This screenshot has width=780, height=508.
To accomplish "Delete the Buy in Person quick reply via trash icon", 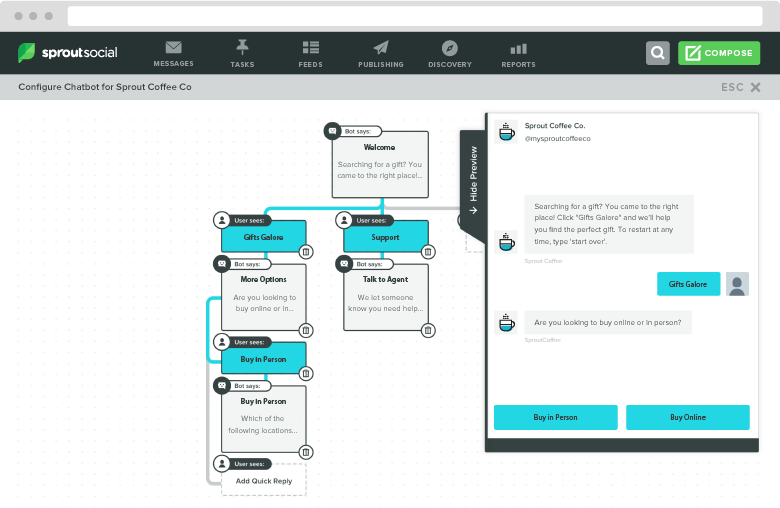I will pyautogui.click(x=306, y=373).
